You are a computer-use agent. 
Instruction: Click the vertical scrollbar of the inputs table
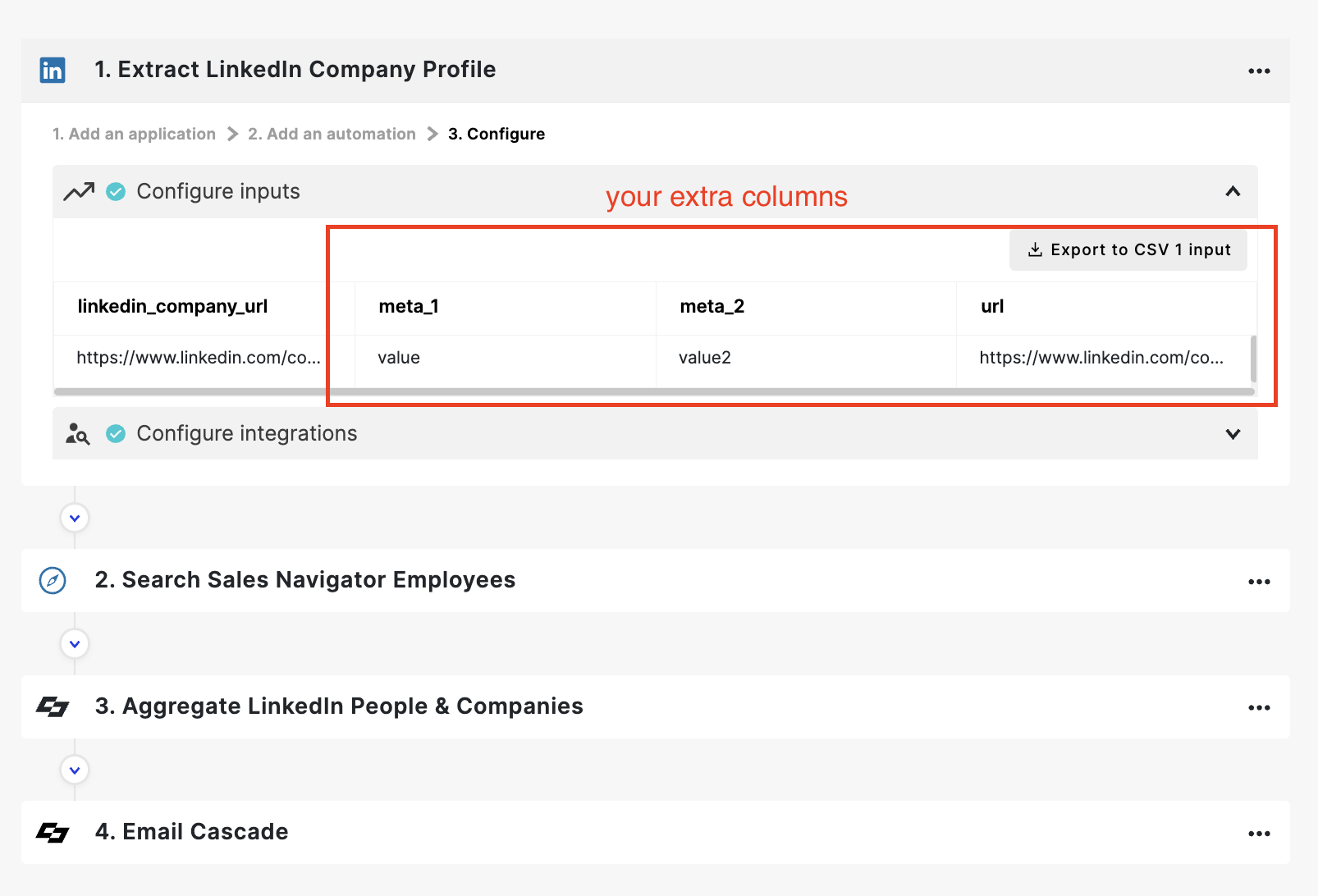pyautogui.click(x=1253, y=359)
